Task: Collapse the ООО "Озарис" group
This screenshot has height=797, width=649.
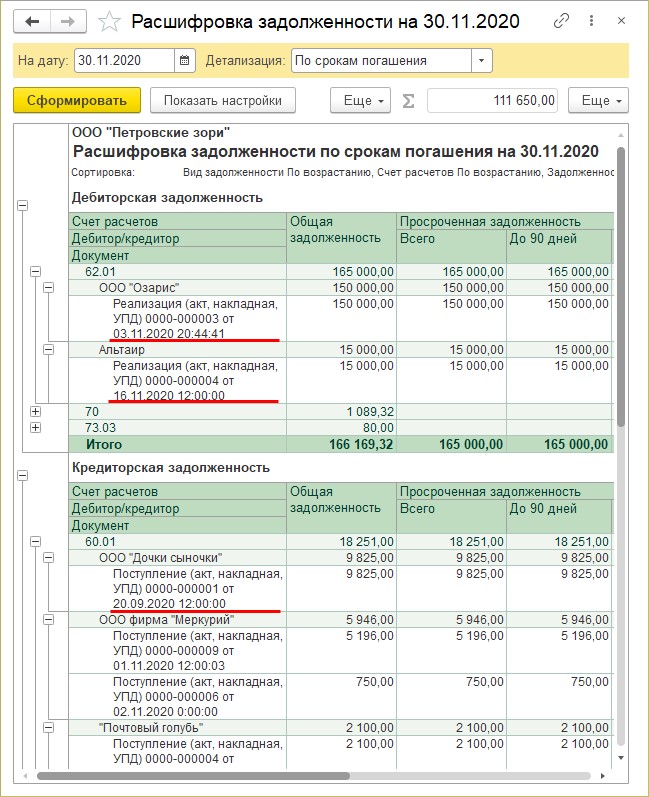Action: [48, 288]
